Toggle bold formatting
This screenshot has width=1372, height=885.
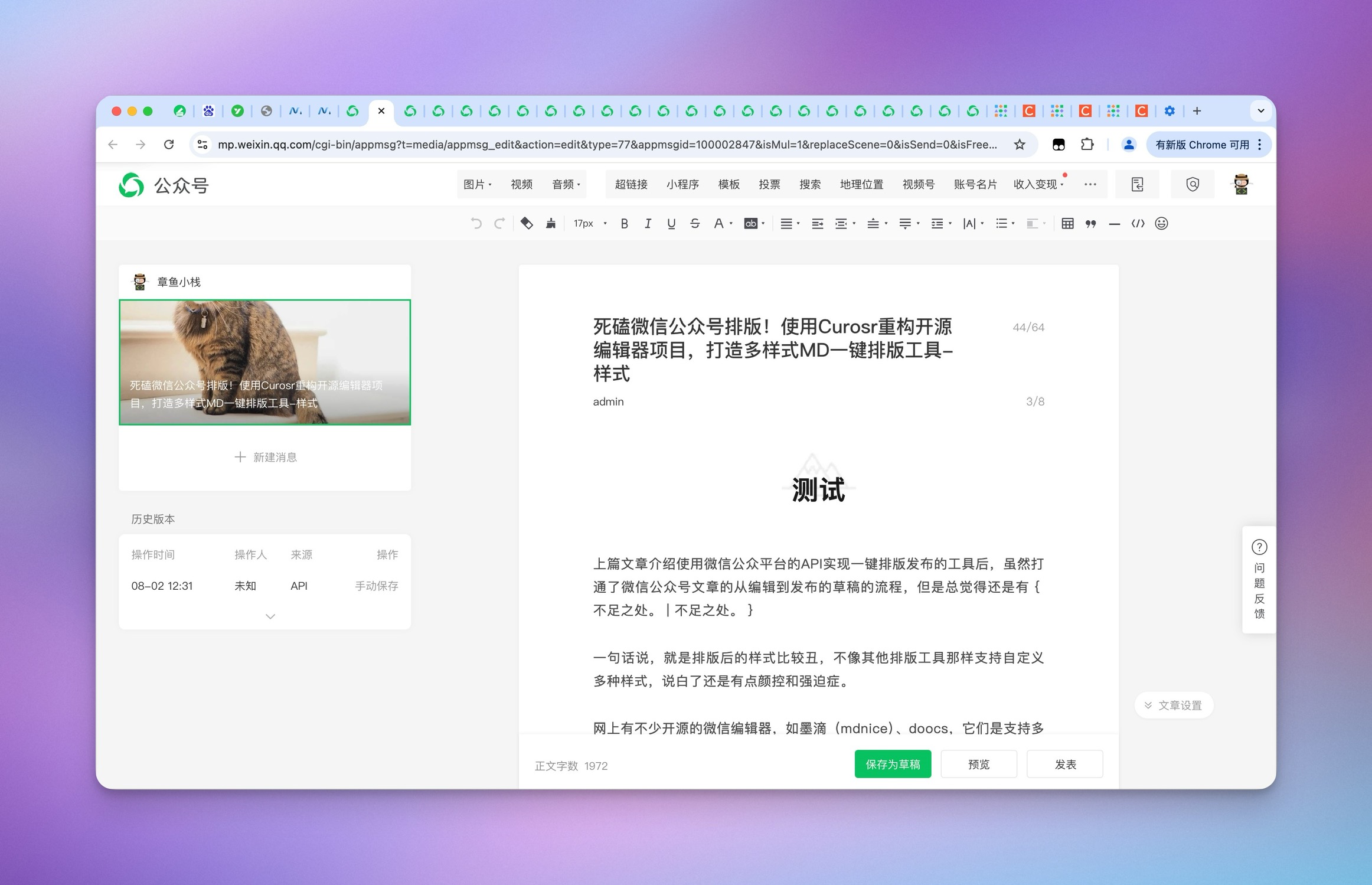tap(624, 223)
